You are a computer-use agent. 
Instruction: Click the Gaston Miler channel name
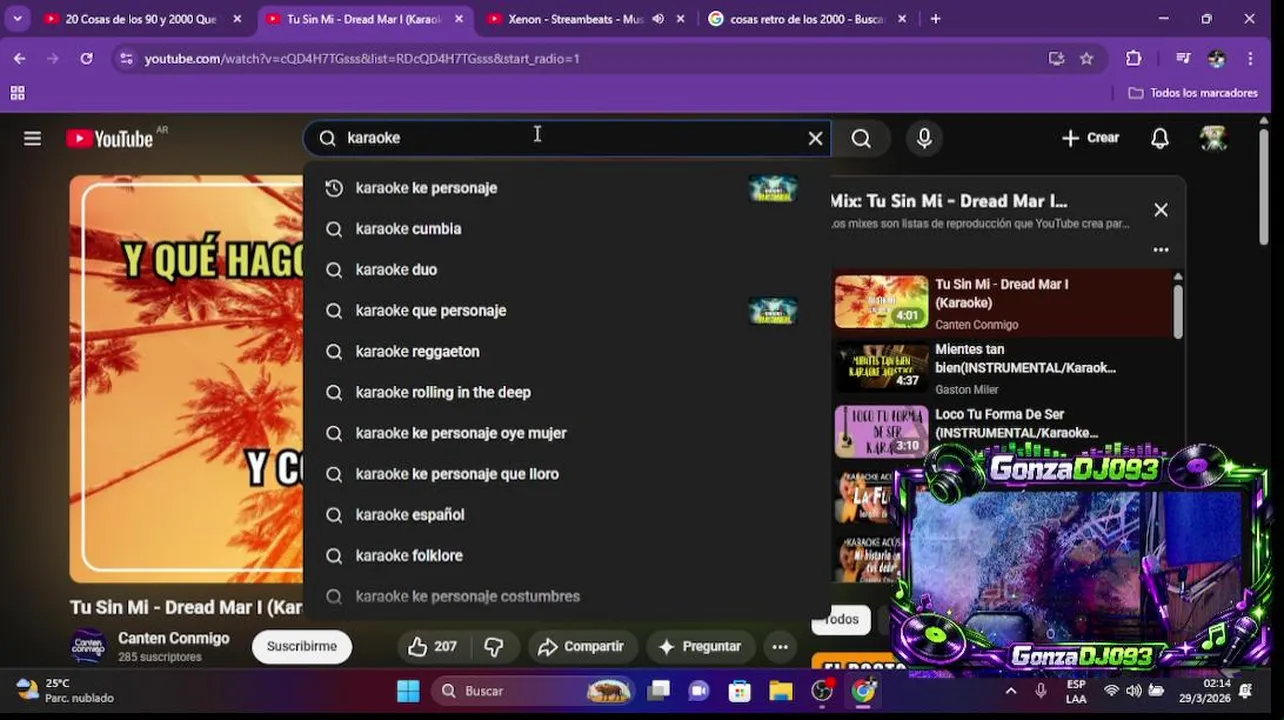[966, 390]
